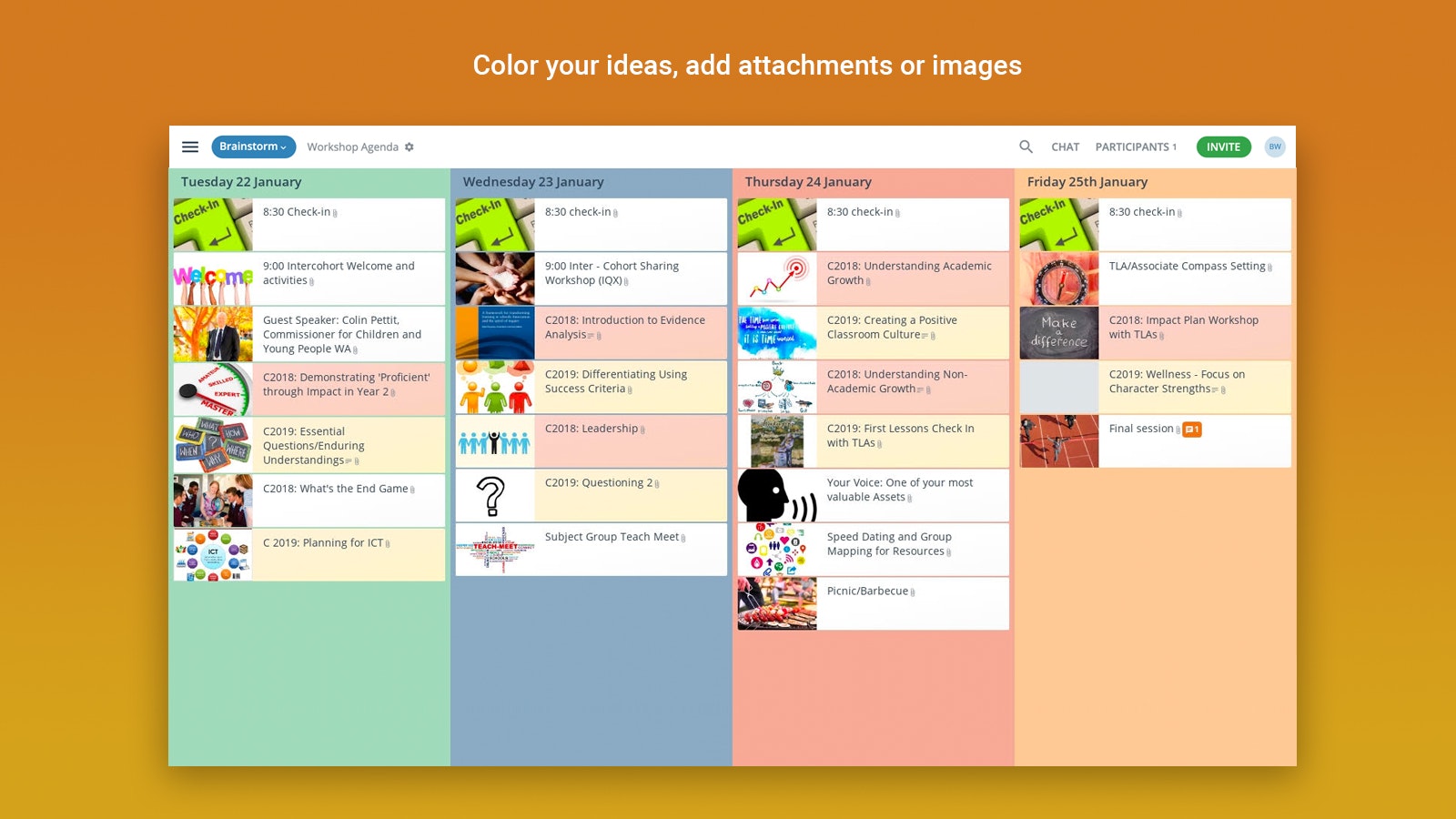Open the hamburger navigation menu
This screenshot has height=819, width=1456.
190,147
